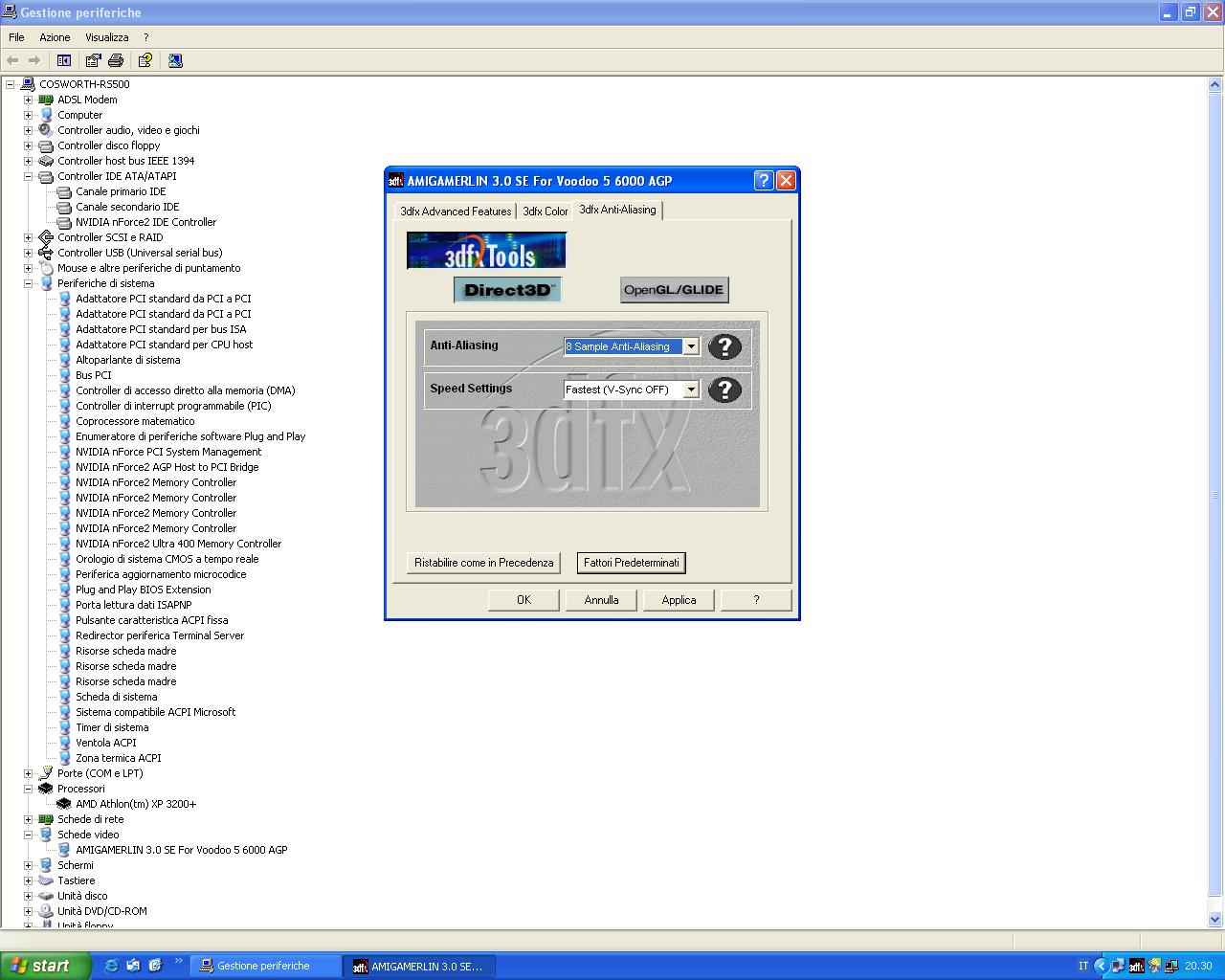Viewport: 1225px width, 980px height.
Task: Collapse the Periferiche di sistema node
Action: click(28, 283)
